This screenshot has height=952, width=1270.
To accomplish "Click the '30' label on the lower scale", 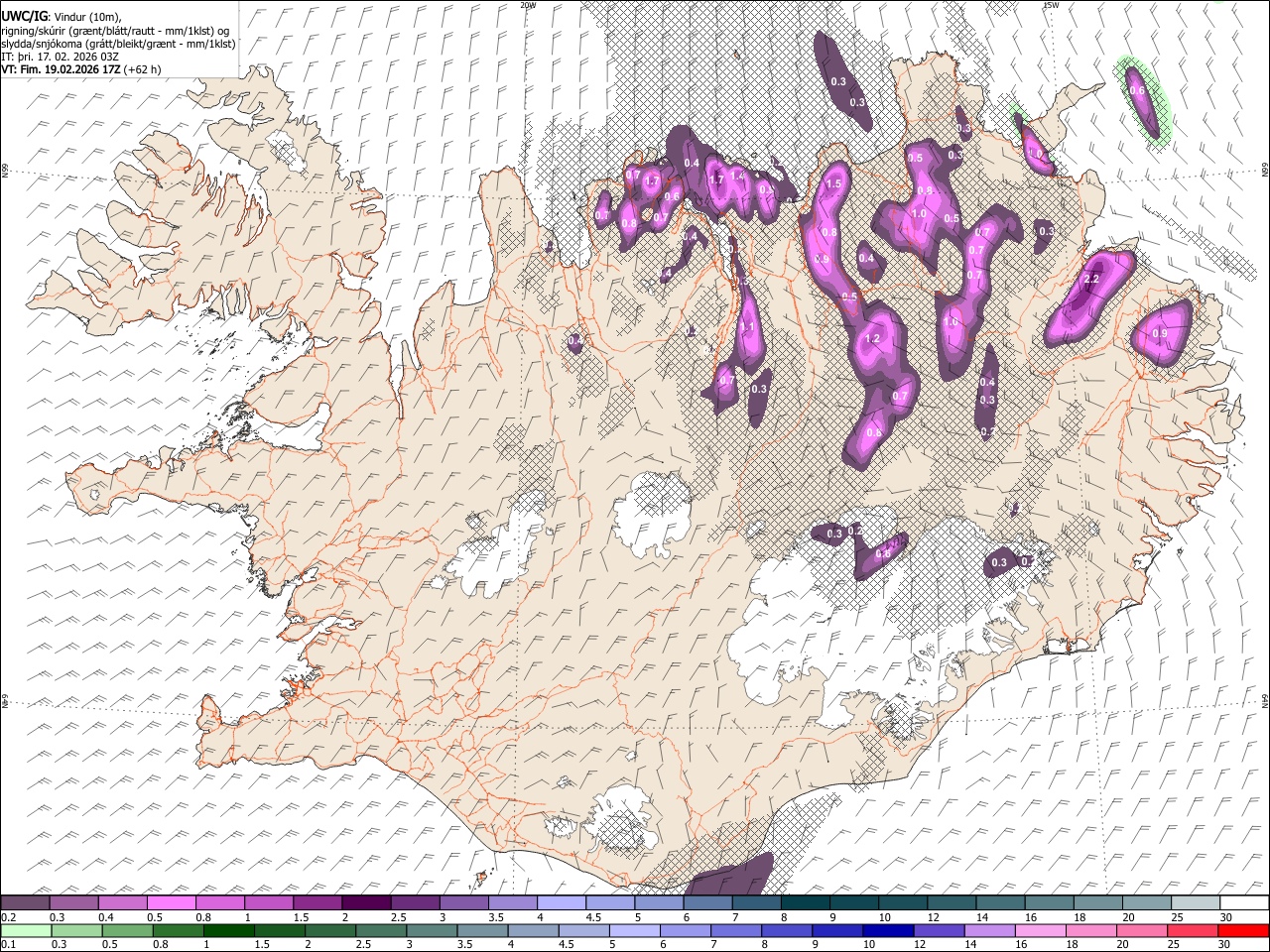I will 1225,945.
